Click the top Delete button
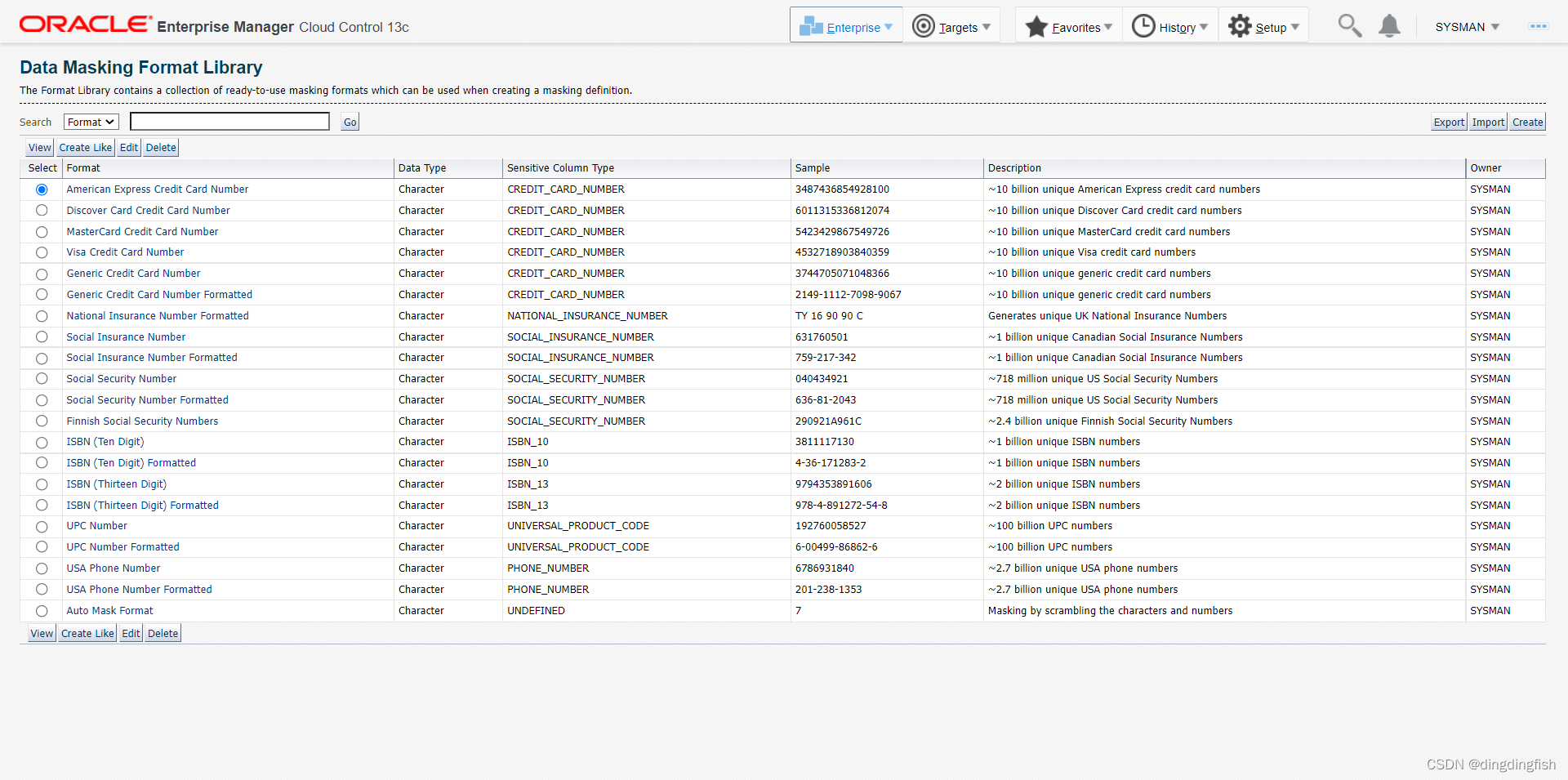This screenshot has height=780, width=1568. point(161,148)
